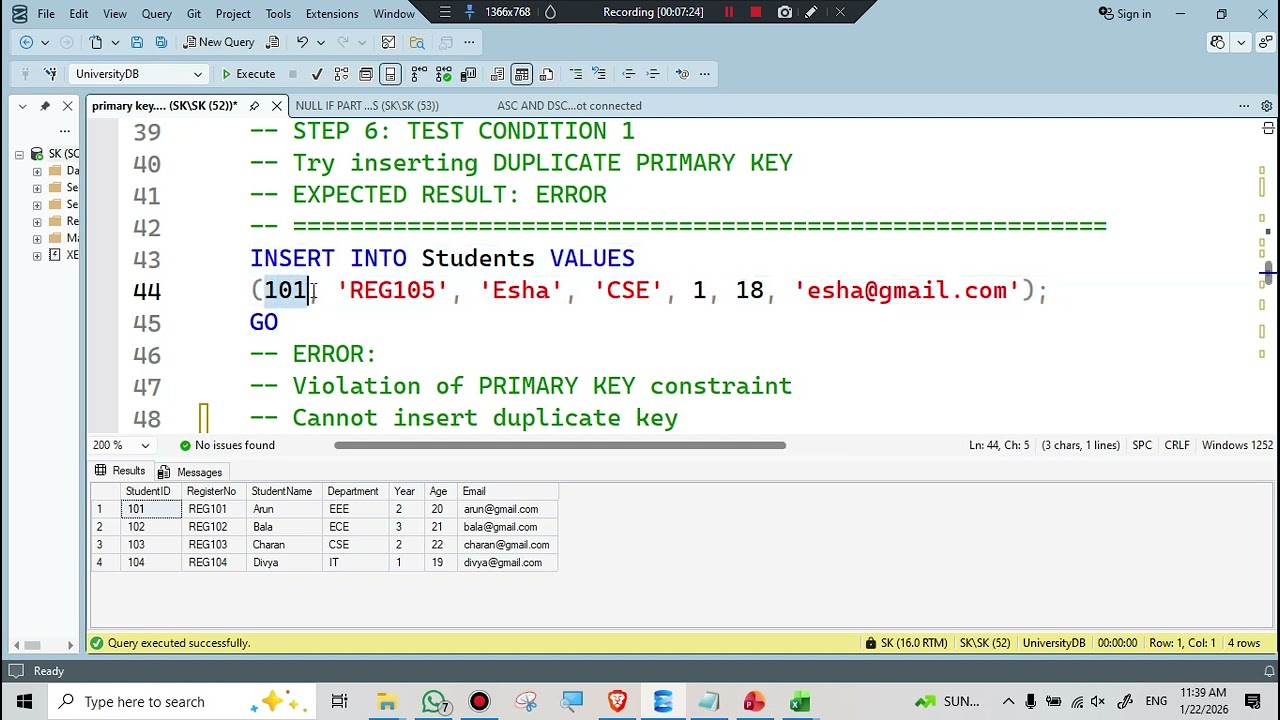The image size is (1280, 720).
Task: Click the Display Estimated Execution Plan icon
Action: (342, 74)
